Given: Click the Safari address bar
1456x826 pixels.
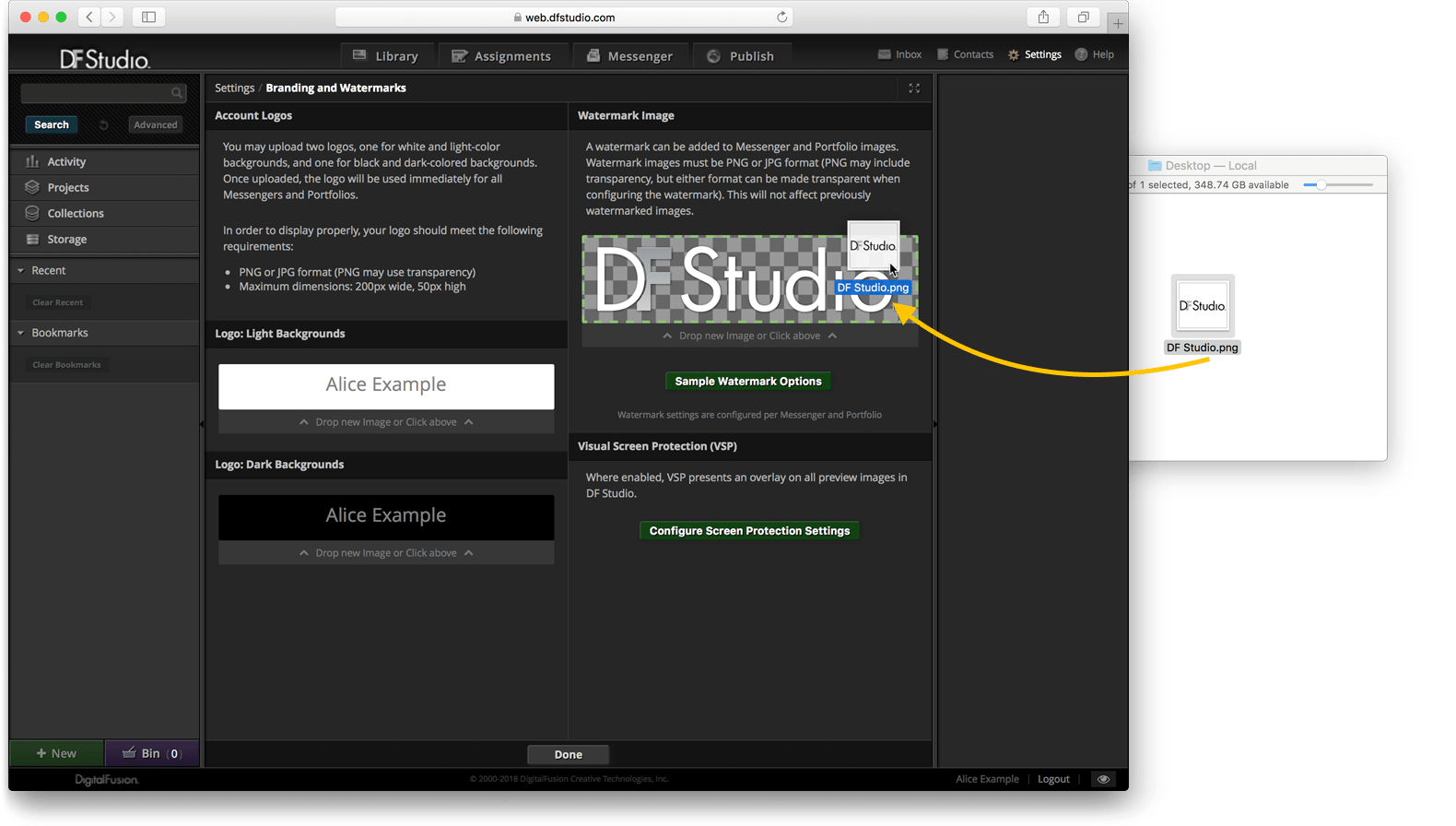Looking at the screenshot, I should pos(564,17).
